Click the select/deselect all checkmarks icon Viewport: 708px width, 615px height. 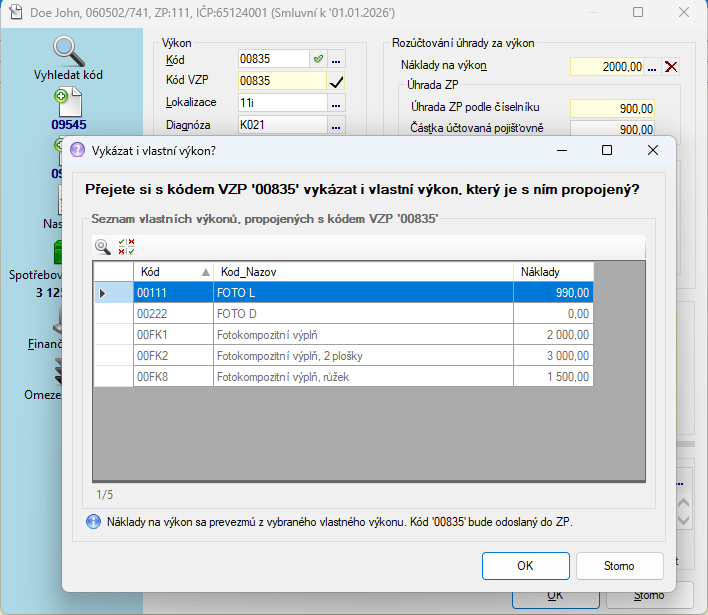[126, 246]
